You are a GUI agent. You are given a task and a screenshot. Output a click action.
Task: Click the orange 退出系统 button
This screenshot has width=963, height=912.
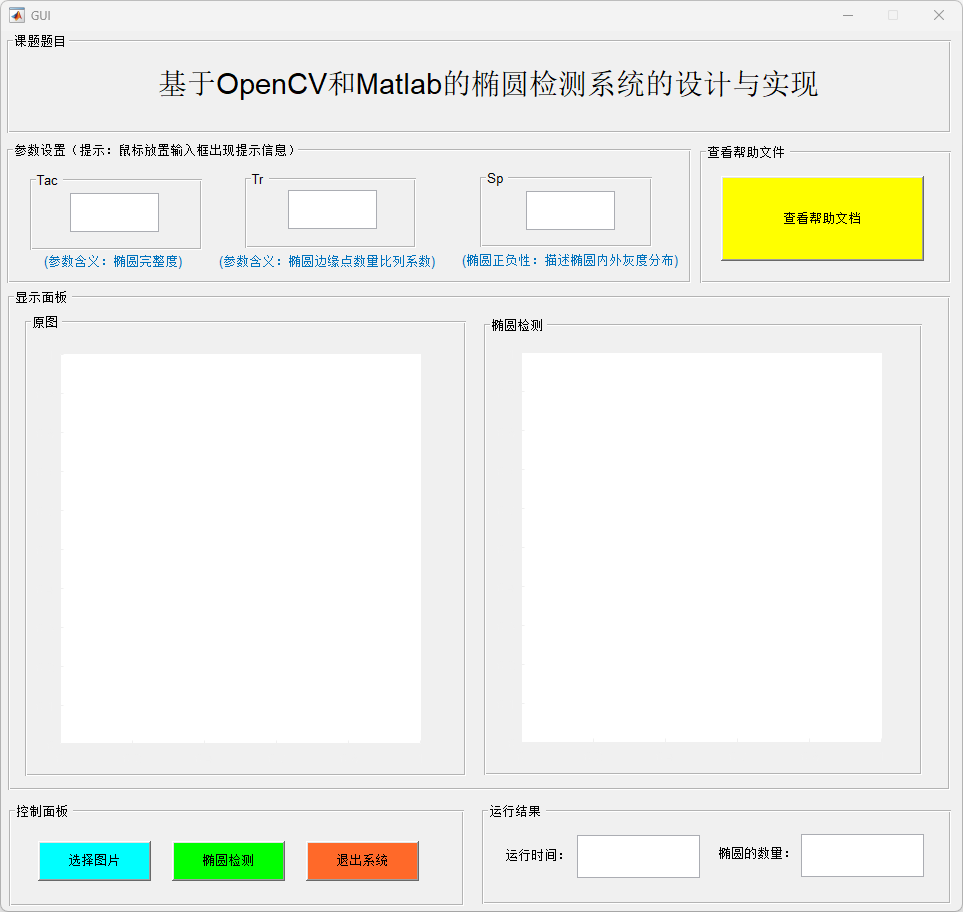[x=362, y=860]
